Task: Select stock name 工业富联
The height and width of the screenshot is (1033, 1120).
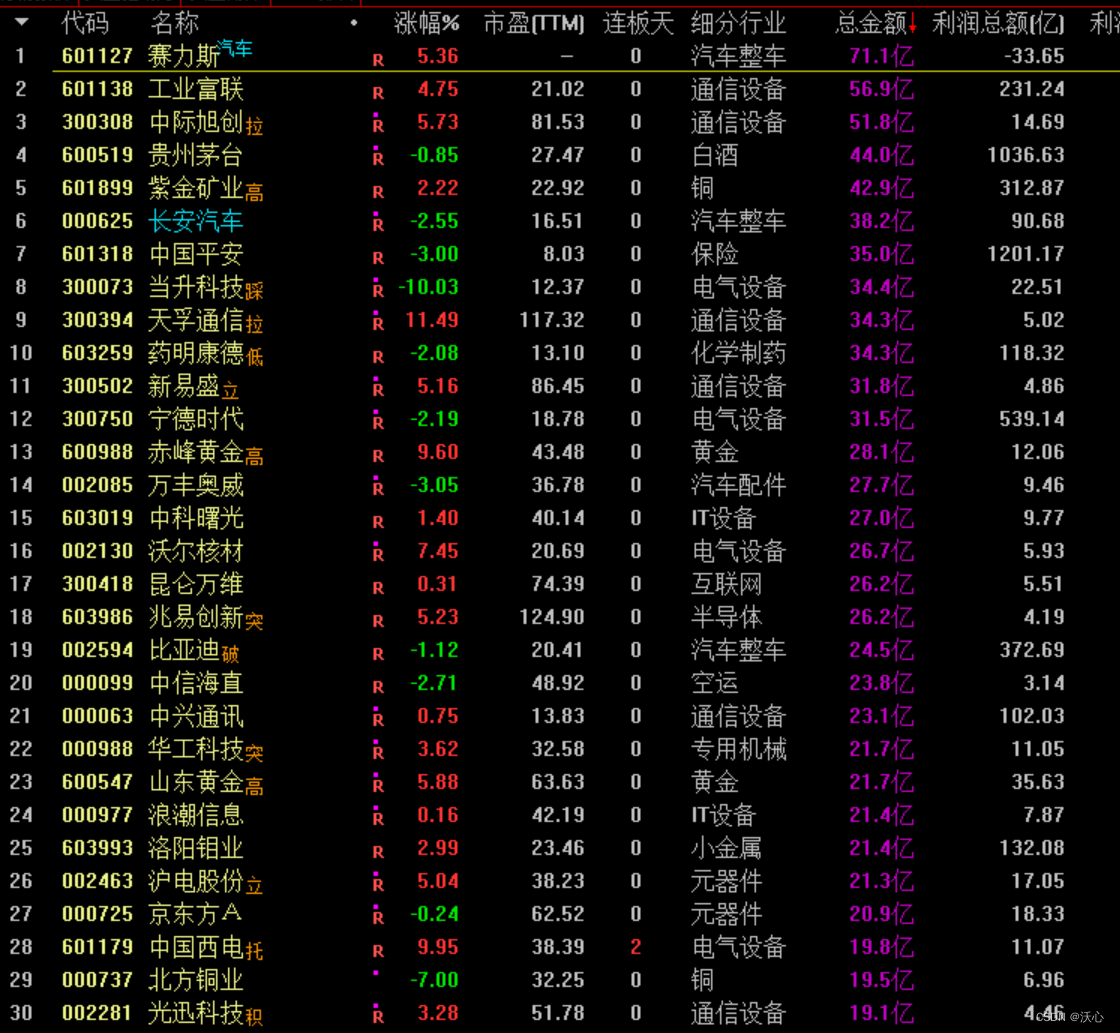Action: [196, 89]
